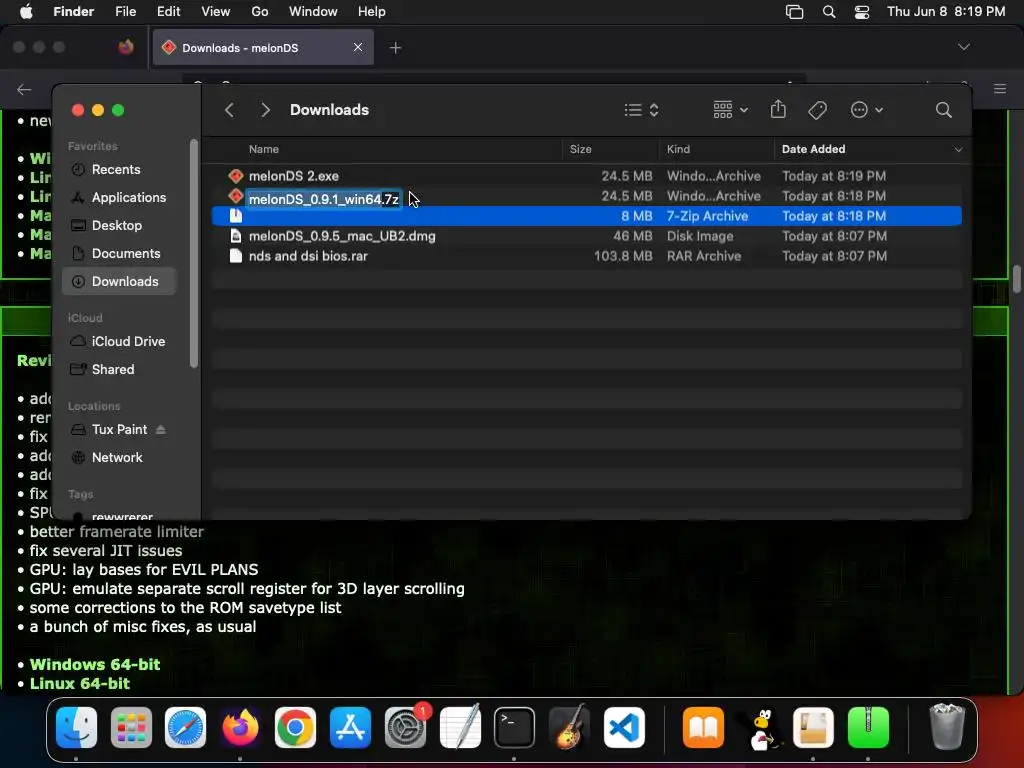The width and height of the screenshot is (1024, 768).
Task: Open the Window menu
Action: (x=313, y=12)
